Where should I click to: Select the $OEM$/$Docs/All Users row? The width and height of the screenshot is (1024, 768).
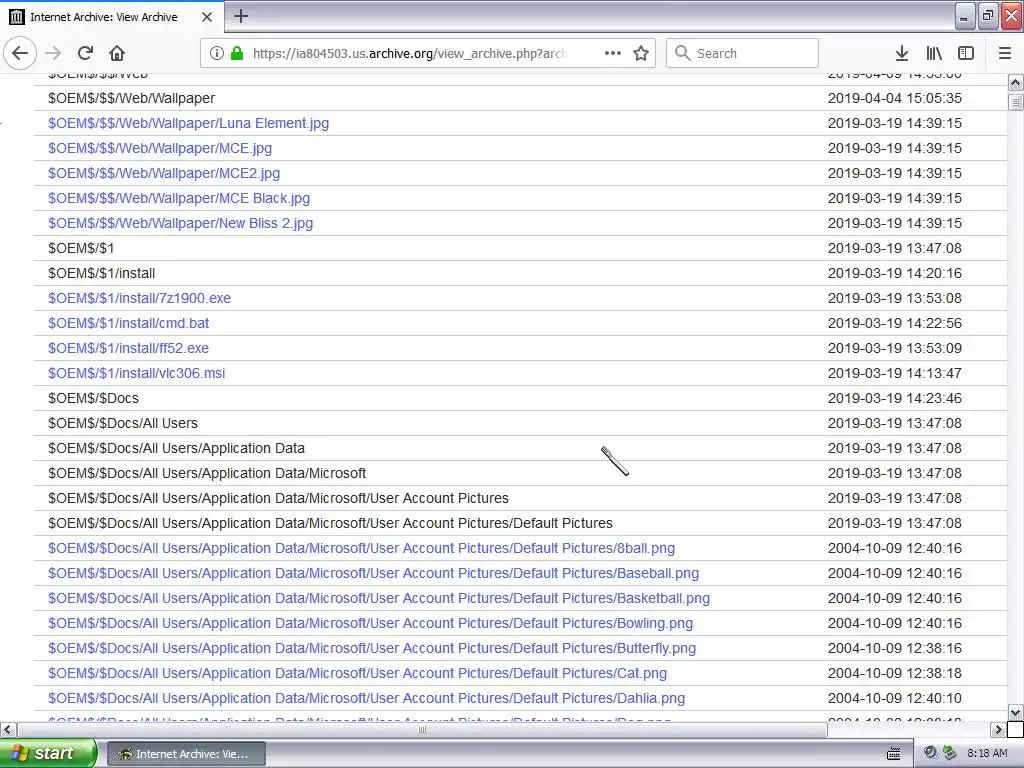(x=520, y=423)
